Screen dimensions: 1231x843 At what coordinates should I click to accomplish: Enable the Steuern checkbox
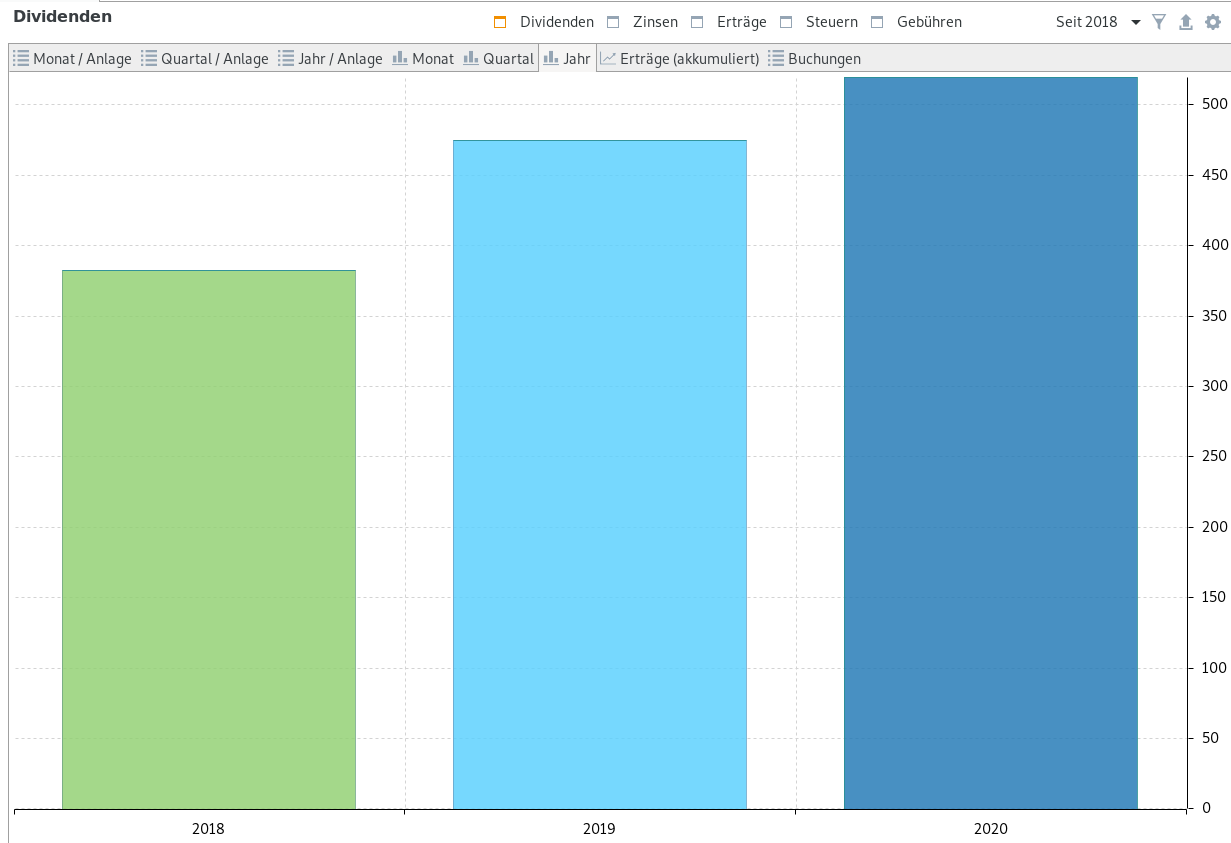click(786, 22)
